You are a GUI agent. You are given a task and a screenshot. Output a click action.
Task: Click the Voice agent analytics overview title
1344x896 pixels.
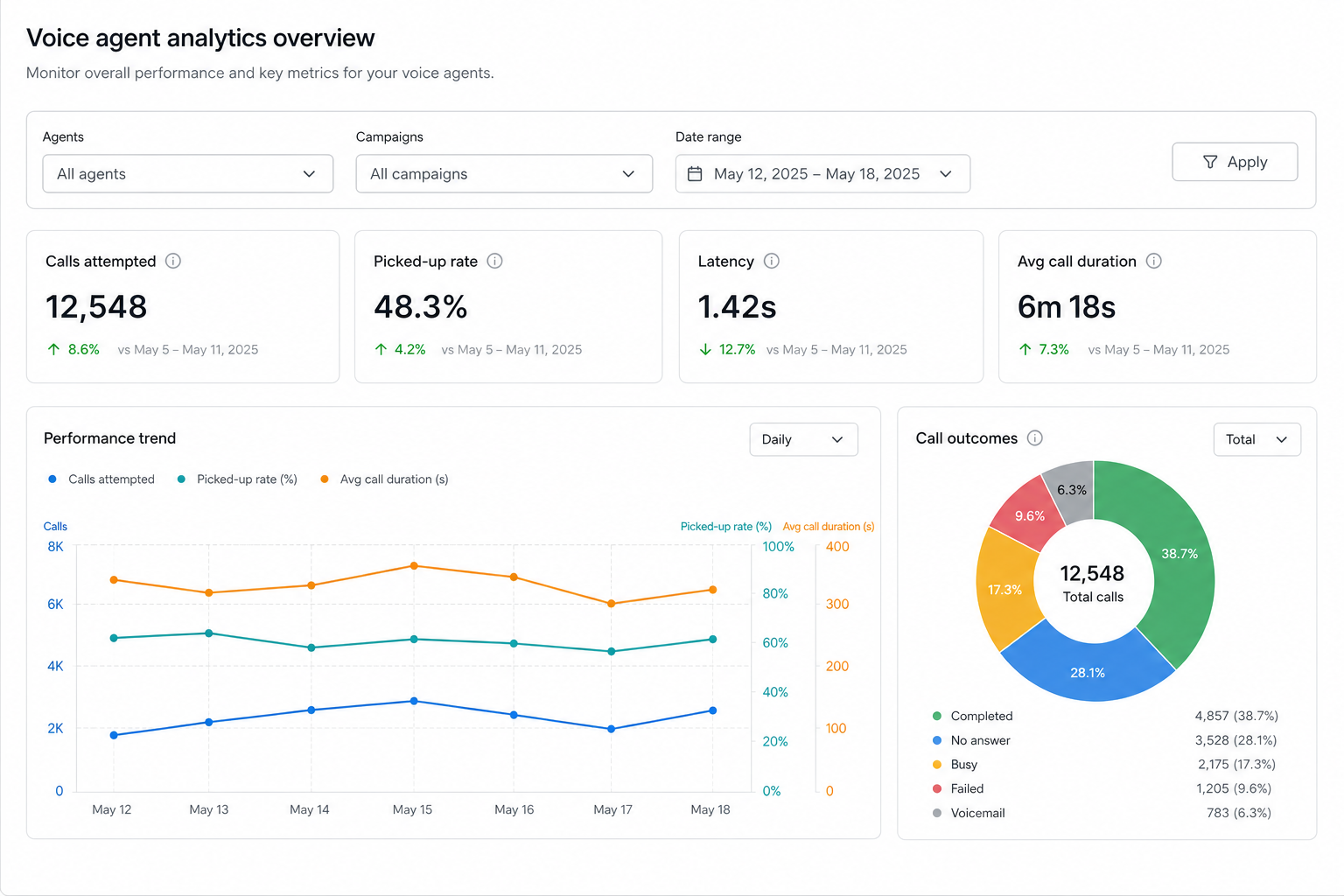200,38
